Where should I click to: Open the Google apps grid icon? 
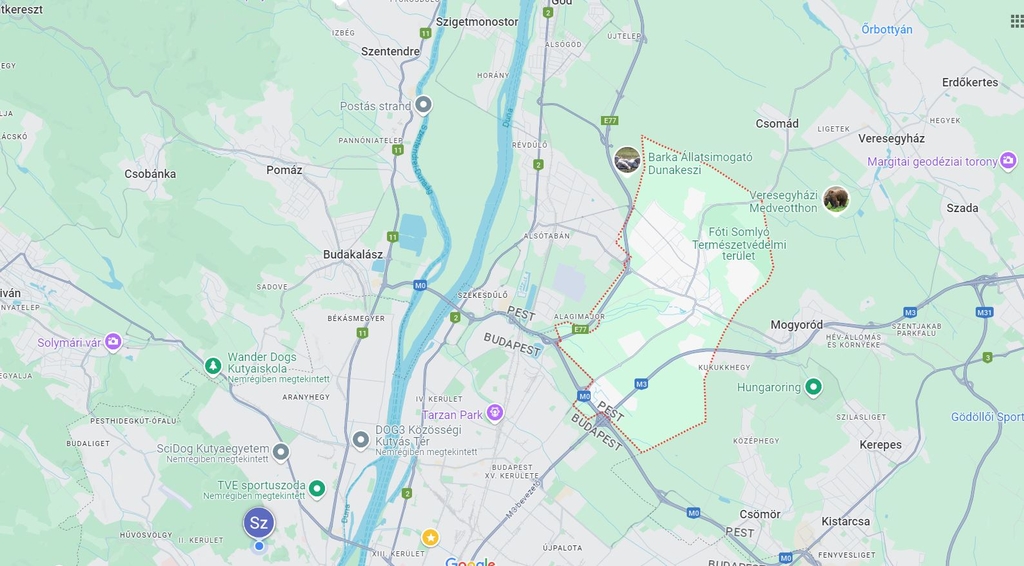1016,21
